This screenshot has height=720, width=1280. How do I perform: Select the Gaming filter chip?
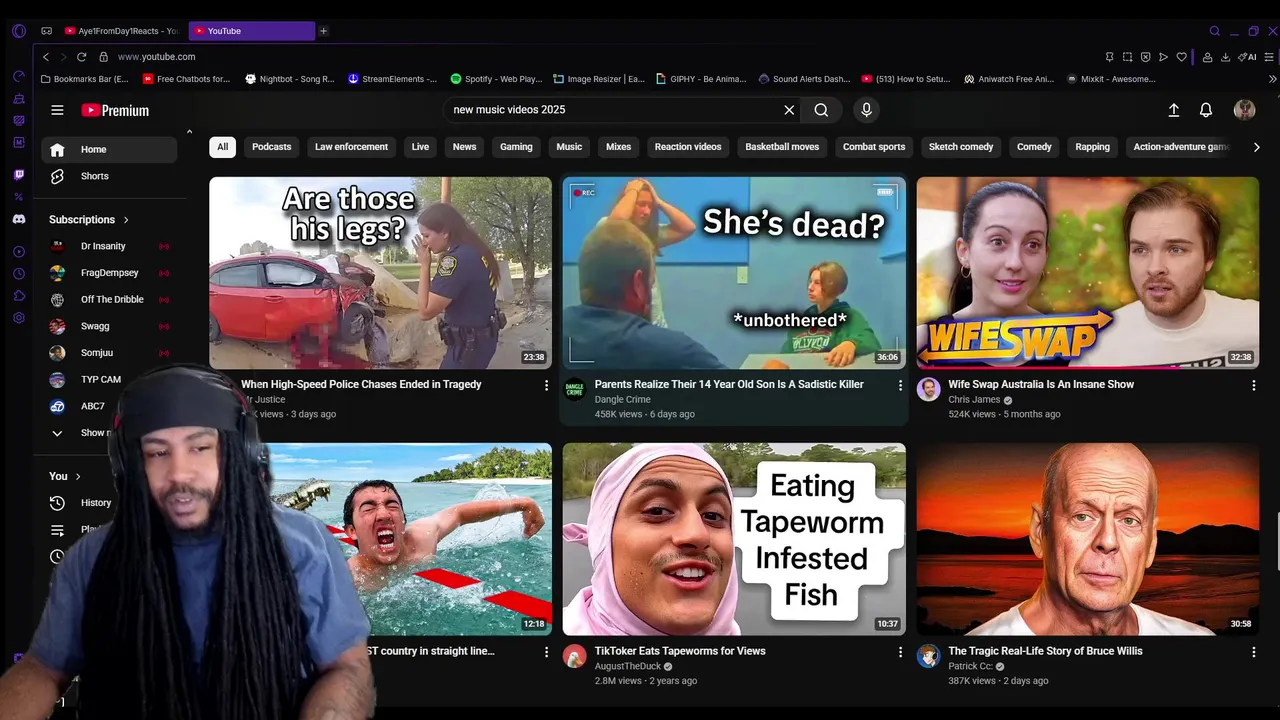click(x=516, y=147)
